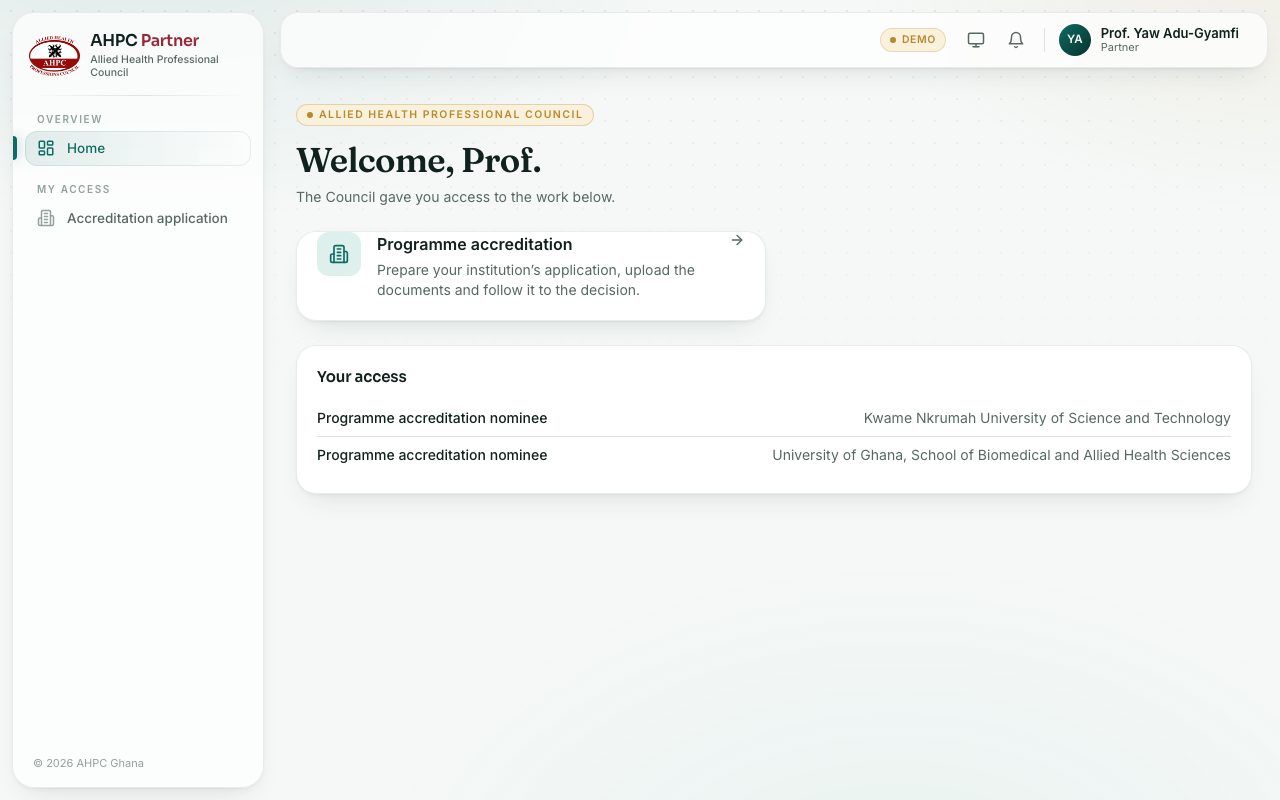Open notifications bell
Image resolution: width=1280 pixels, height=800 pixels.
click(1016, 40)
